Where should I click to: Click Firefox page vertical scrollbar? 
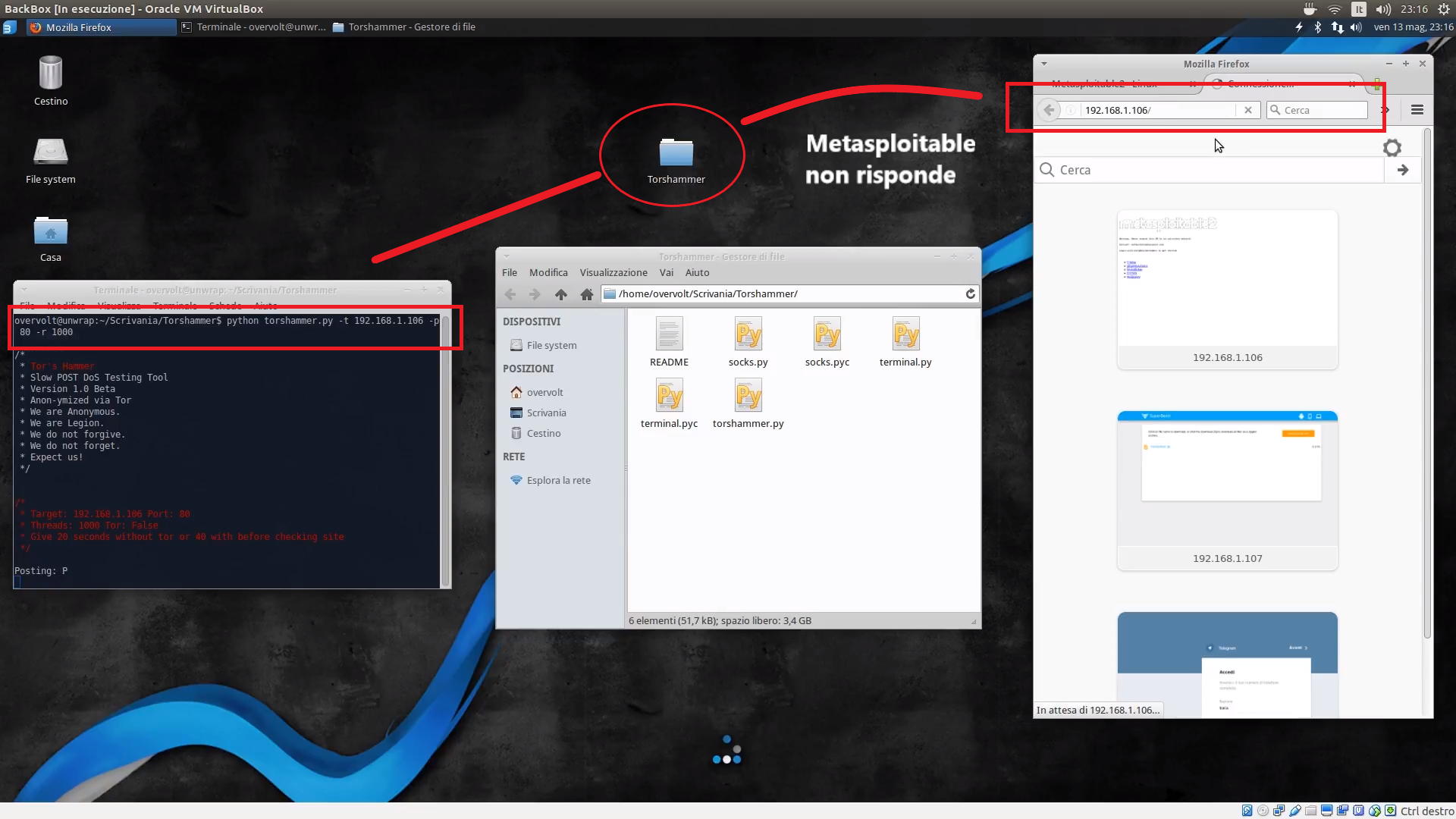tap(1427, 383)
